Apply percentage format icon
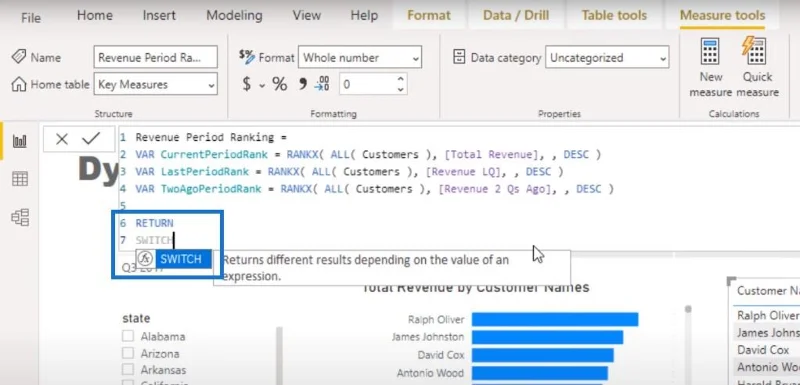The width and height of the screenshot is (800, 385). 280,85
